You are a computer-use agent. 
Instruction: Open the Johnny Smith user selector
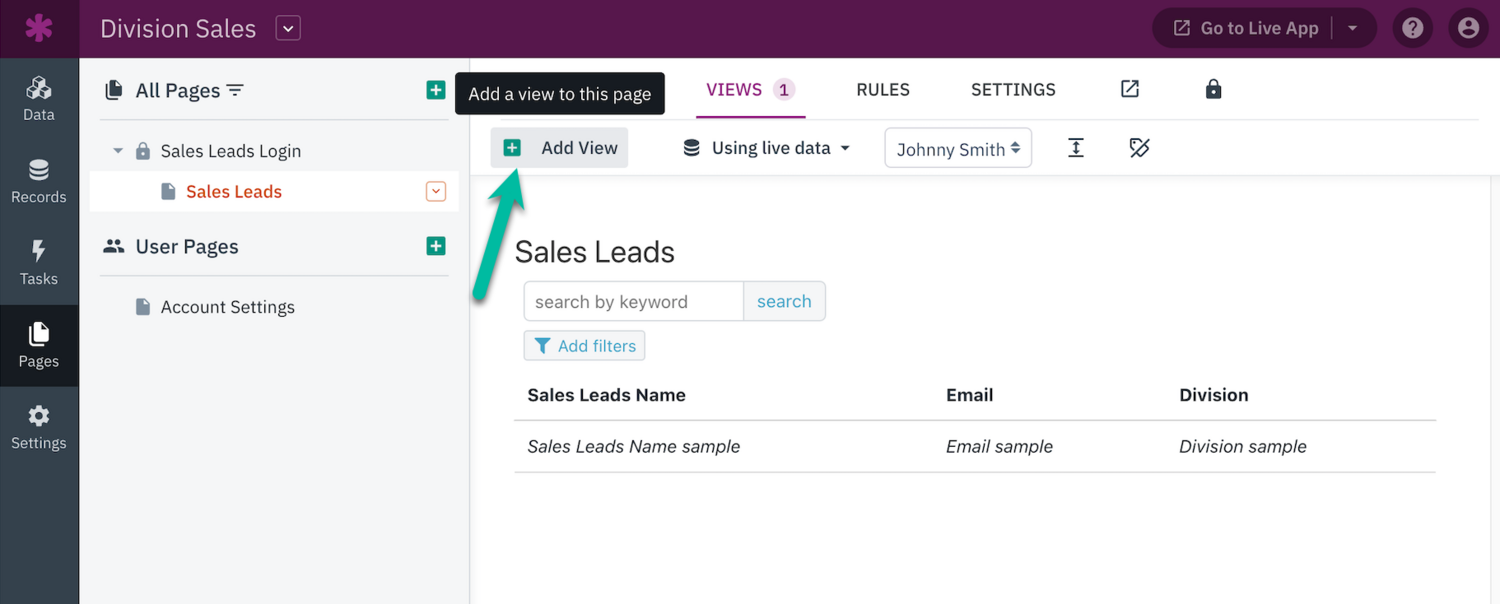(x=958, y=149)
